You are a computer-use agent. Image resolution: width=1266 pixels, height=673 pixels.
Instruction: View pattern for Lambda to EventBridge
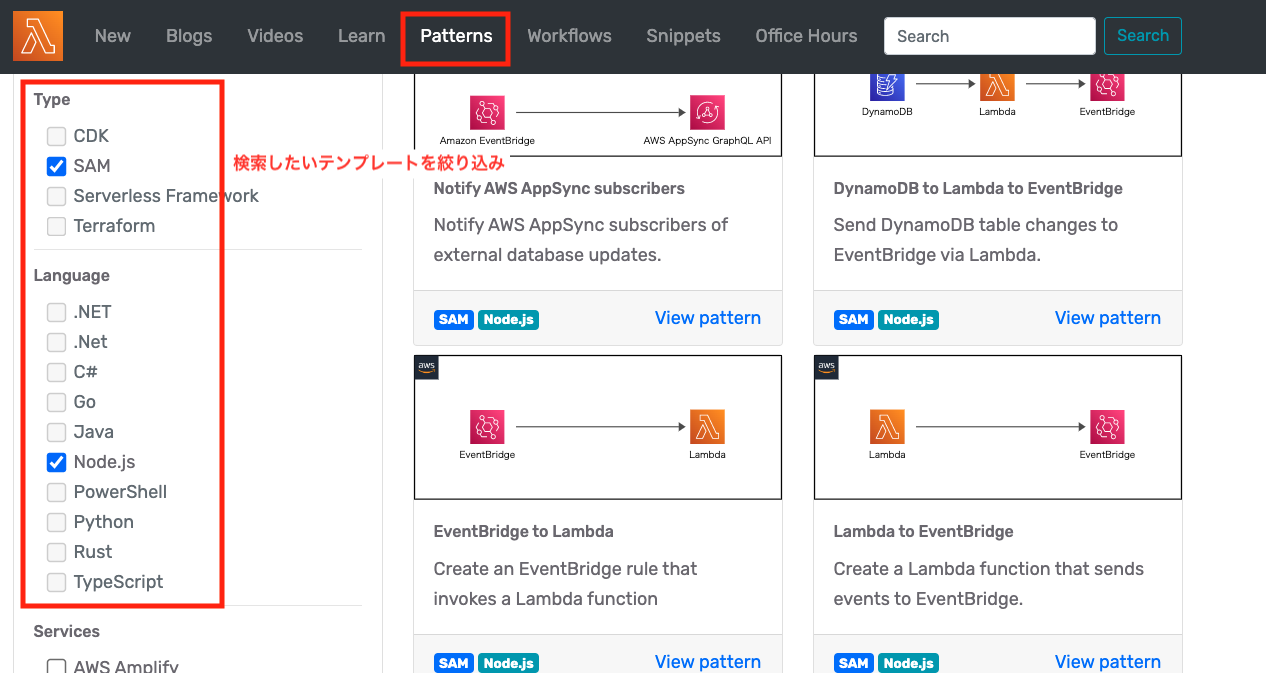(x=1108, y=662)
